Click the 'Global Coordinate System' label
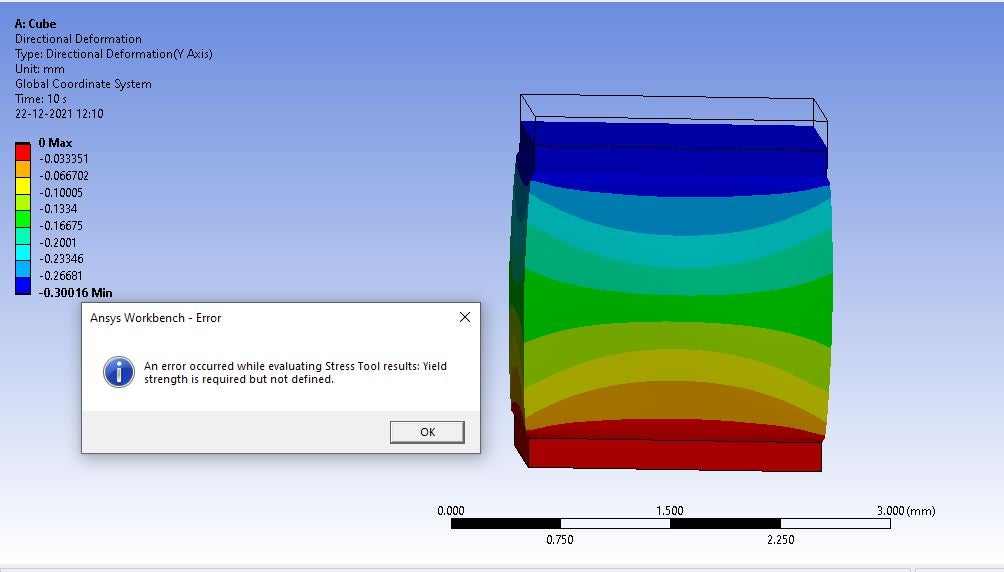This screenshot has height=572, width=1004. (83, 84)
